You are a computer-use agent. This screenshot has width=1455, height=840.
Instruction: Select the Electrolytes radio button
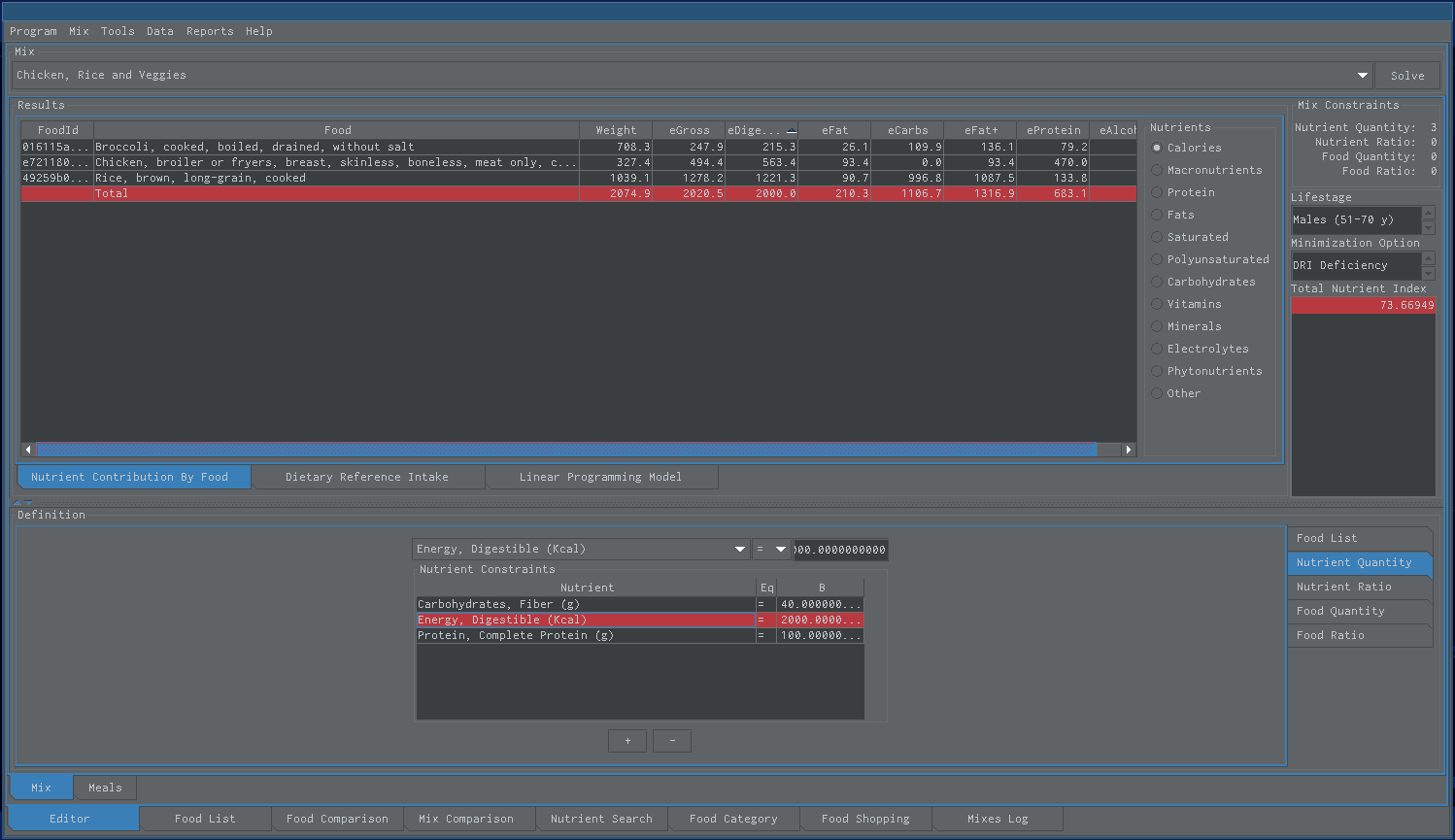1157,349
